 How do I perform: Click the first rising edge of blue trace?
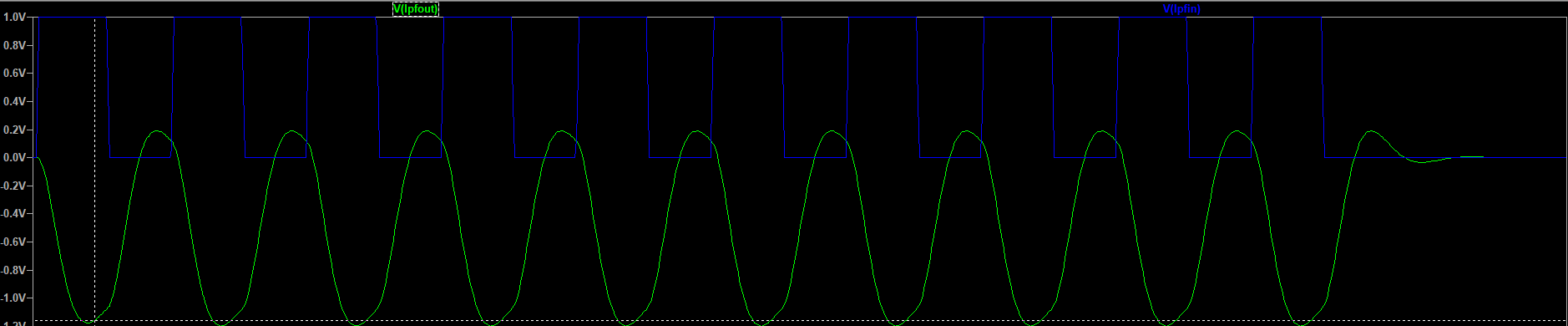coord(38,87)
